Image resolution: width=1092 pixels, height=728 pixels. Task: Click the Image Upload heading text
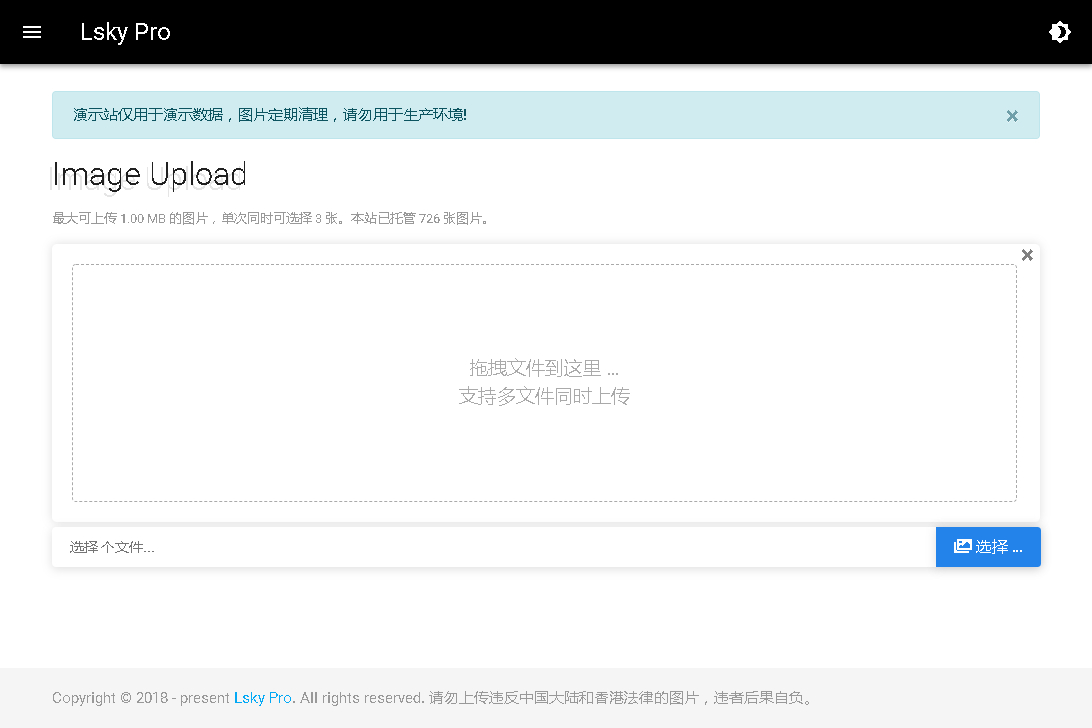point(150,174)
